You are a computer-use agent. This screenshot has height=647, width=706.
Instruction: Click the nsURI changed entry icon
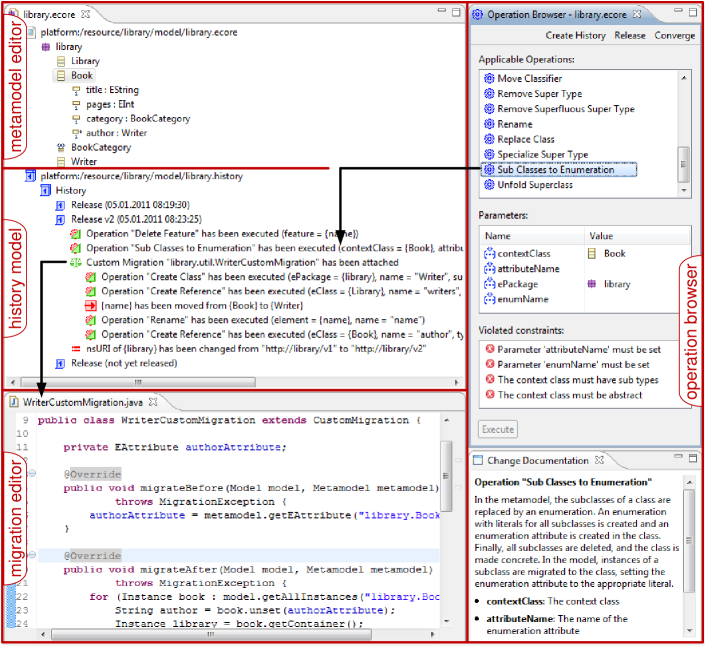click(x=76, y=349)
